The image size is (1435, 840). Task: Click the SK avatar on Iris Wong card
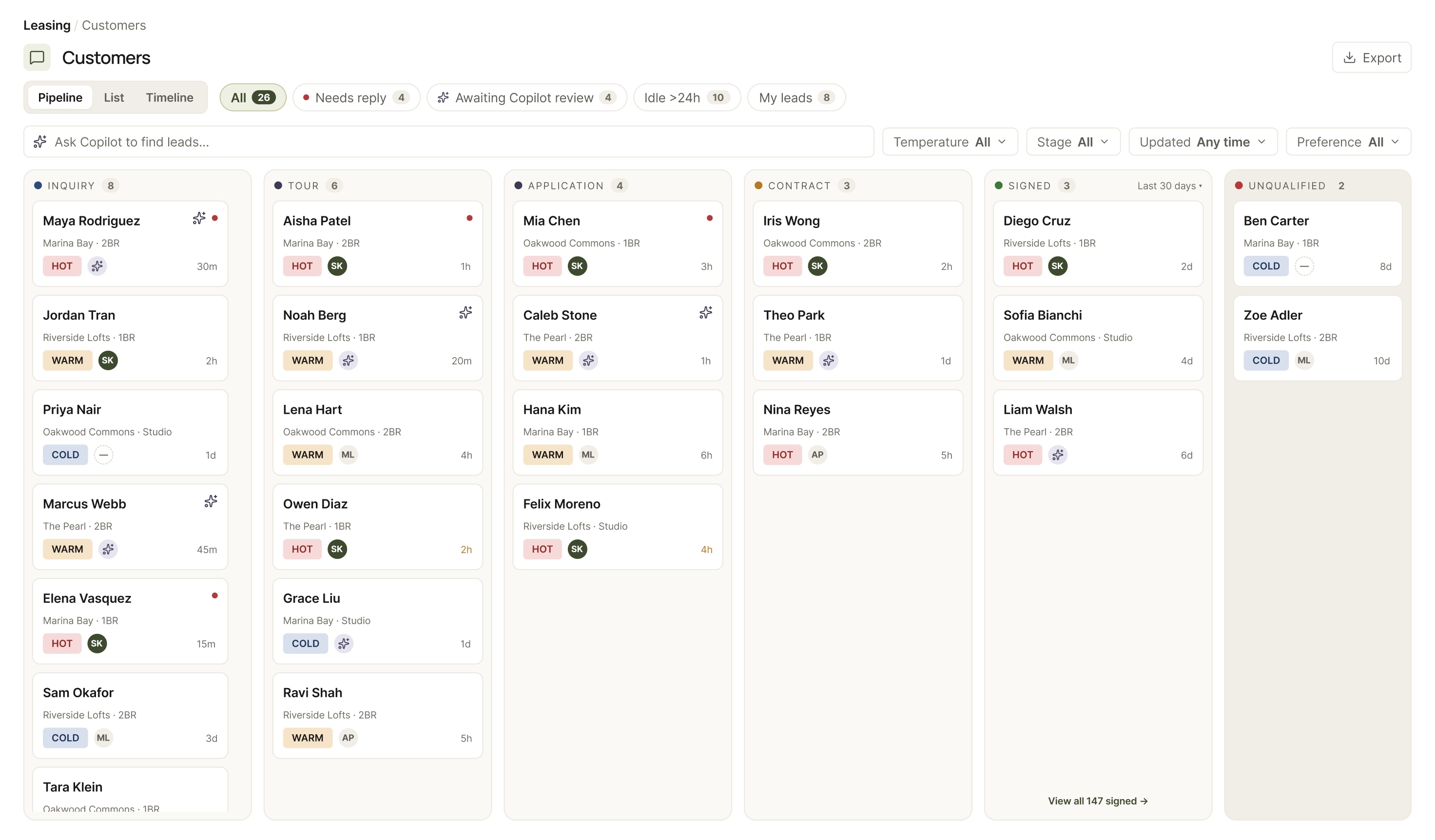click(x=817, y=266)
